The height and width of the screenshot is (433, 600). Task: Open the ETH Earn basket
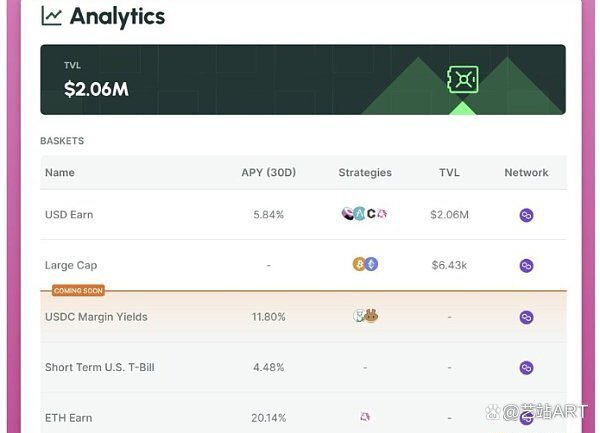click(x=69, y=418)
